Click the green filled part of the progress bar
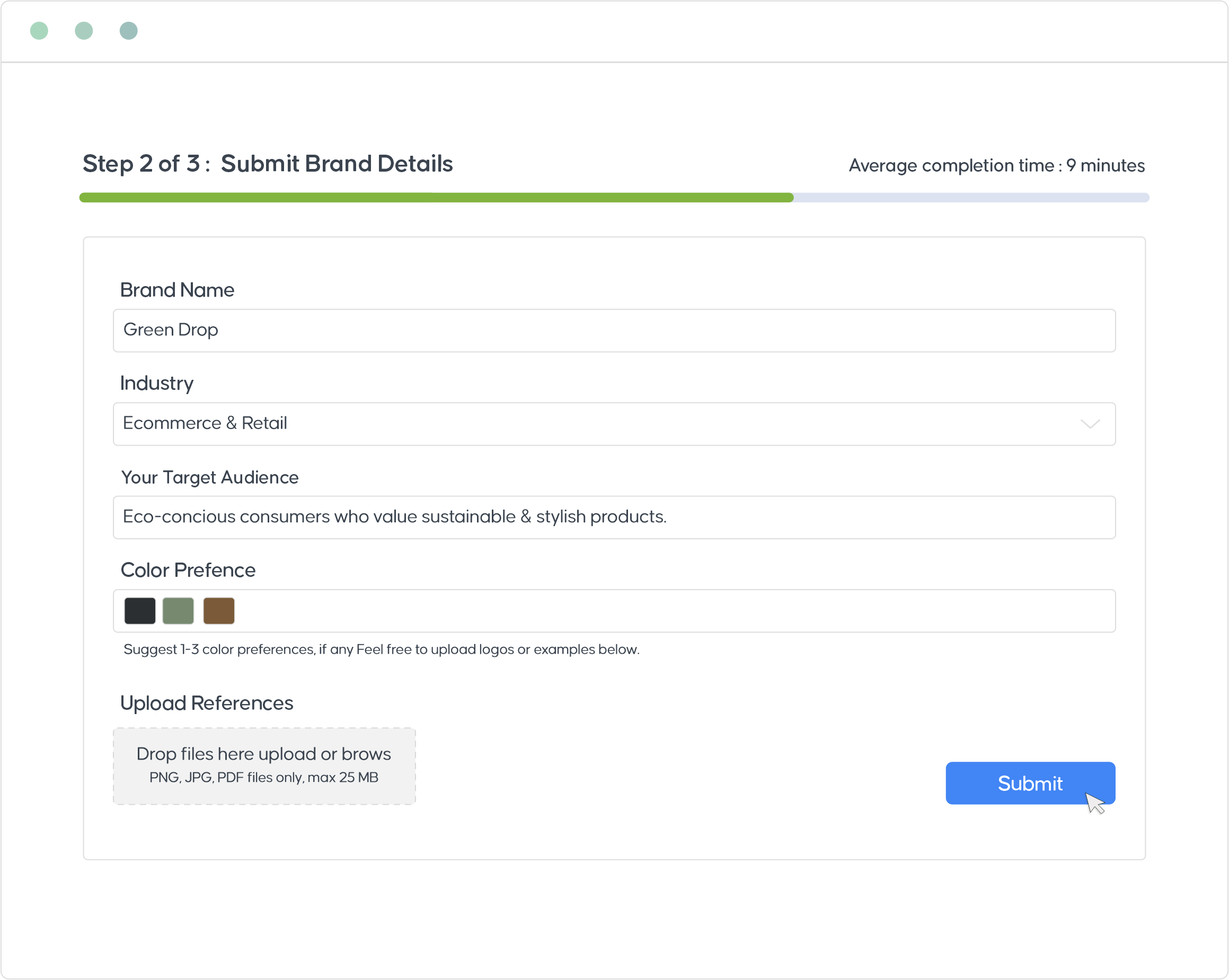 pyautogui.click(x=436, y=198)
